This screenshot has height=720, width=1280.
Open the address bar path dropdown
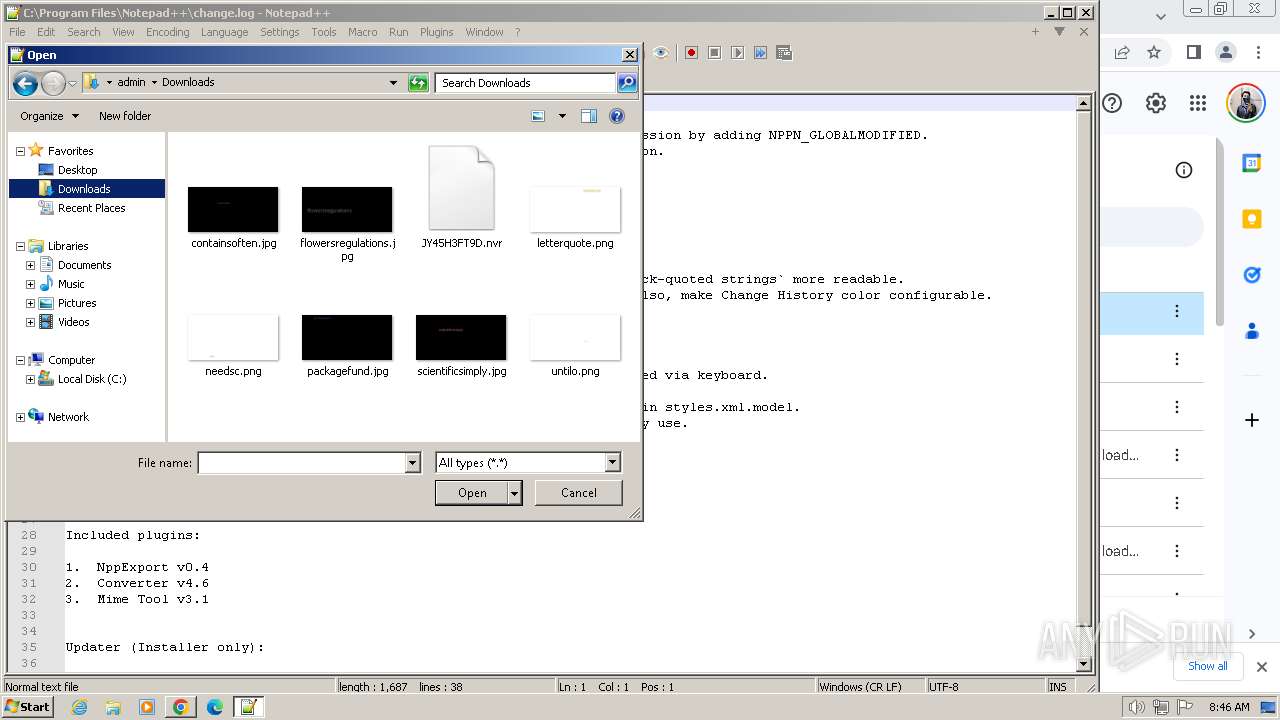point(393,83)
